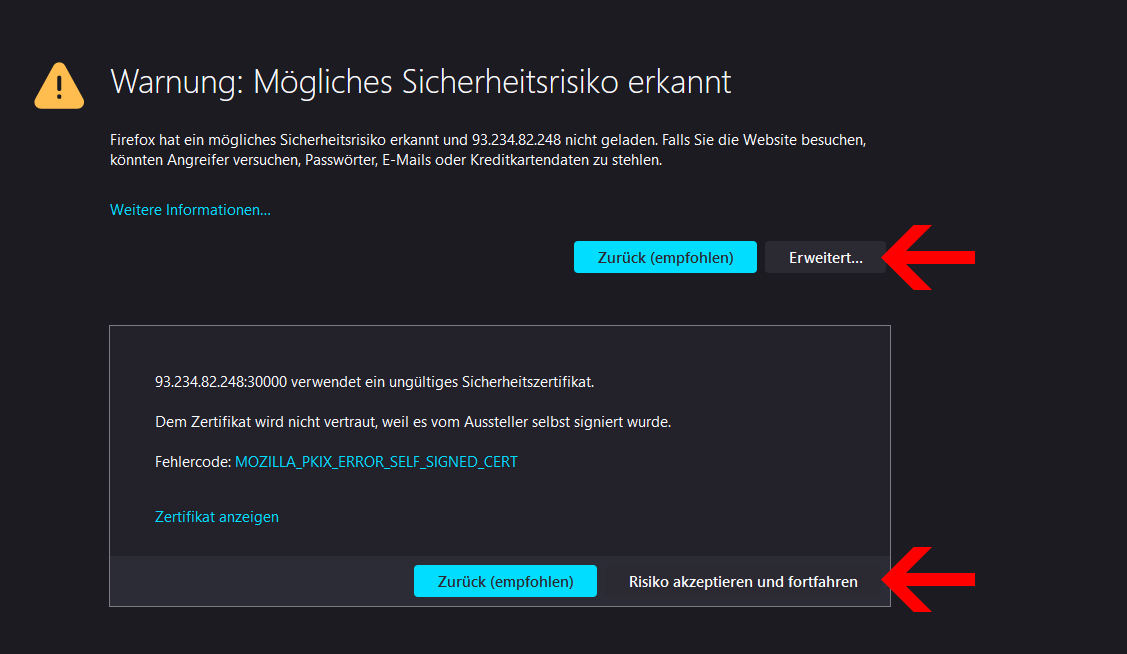Click the address 93.234.82.248:30000 in the advanced panel
1127x654 pixels.
tap(221, 382)
